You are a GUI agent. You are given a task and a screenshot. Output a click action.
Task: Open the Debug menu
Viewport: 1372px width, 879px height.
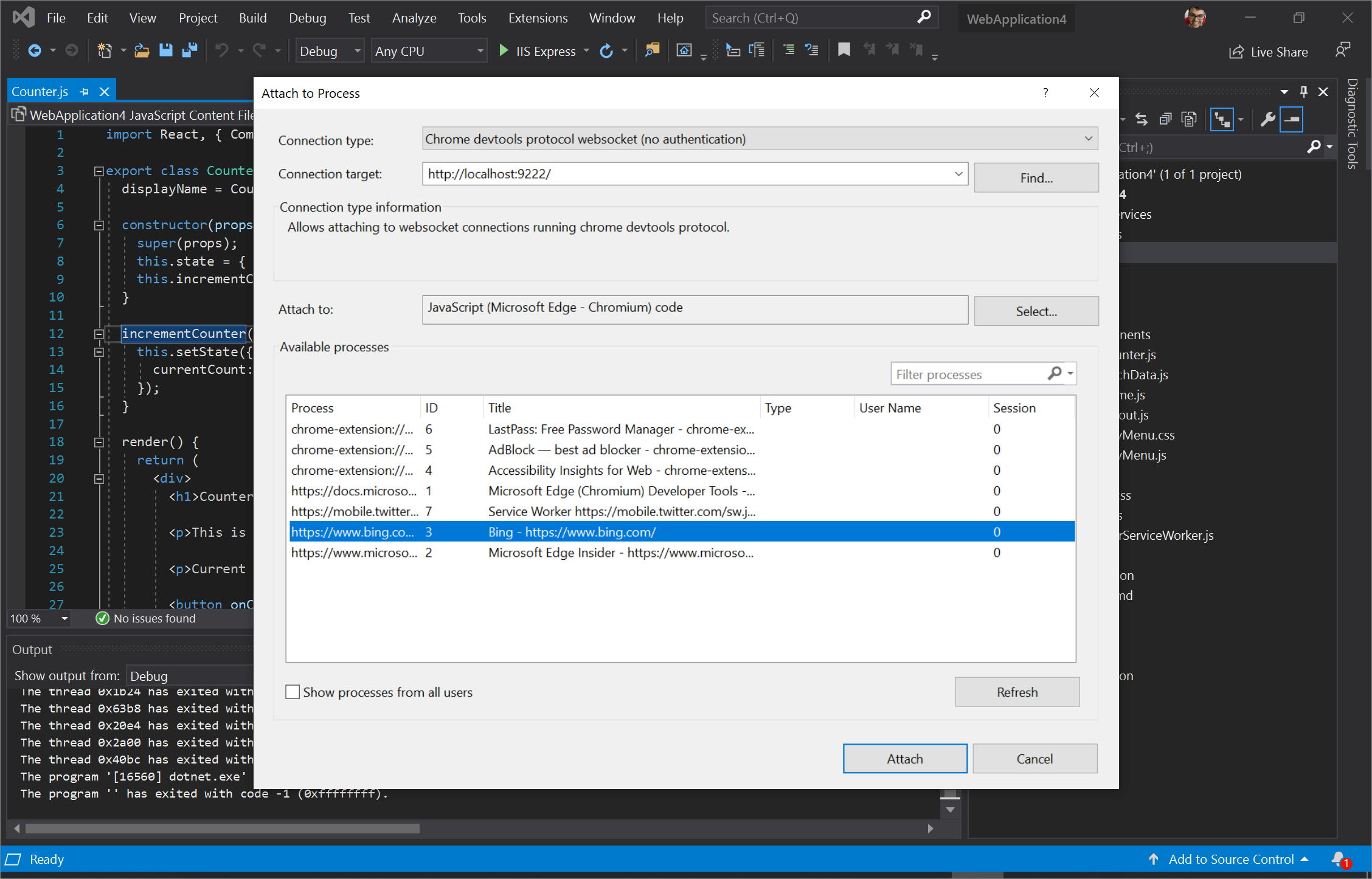point(306,17)
